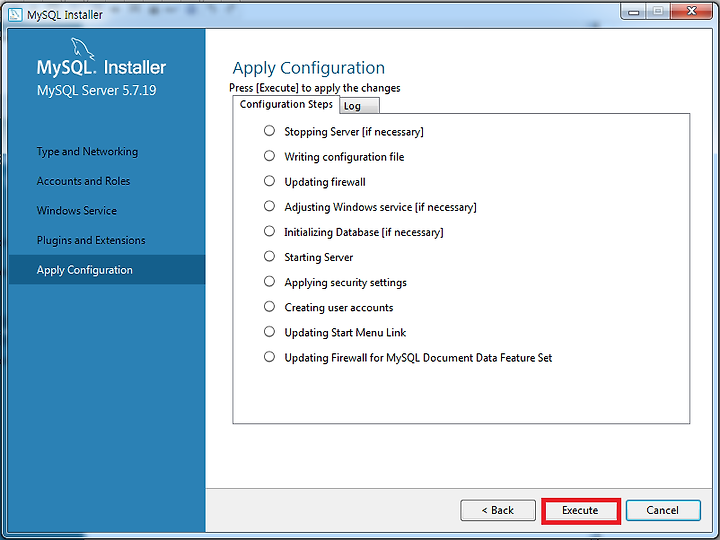Click the 'Apply Configuration' page heading

pyautogui.click(x=309, y=68)
